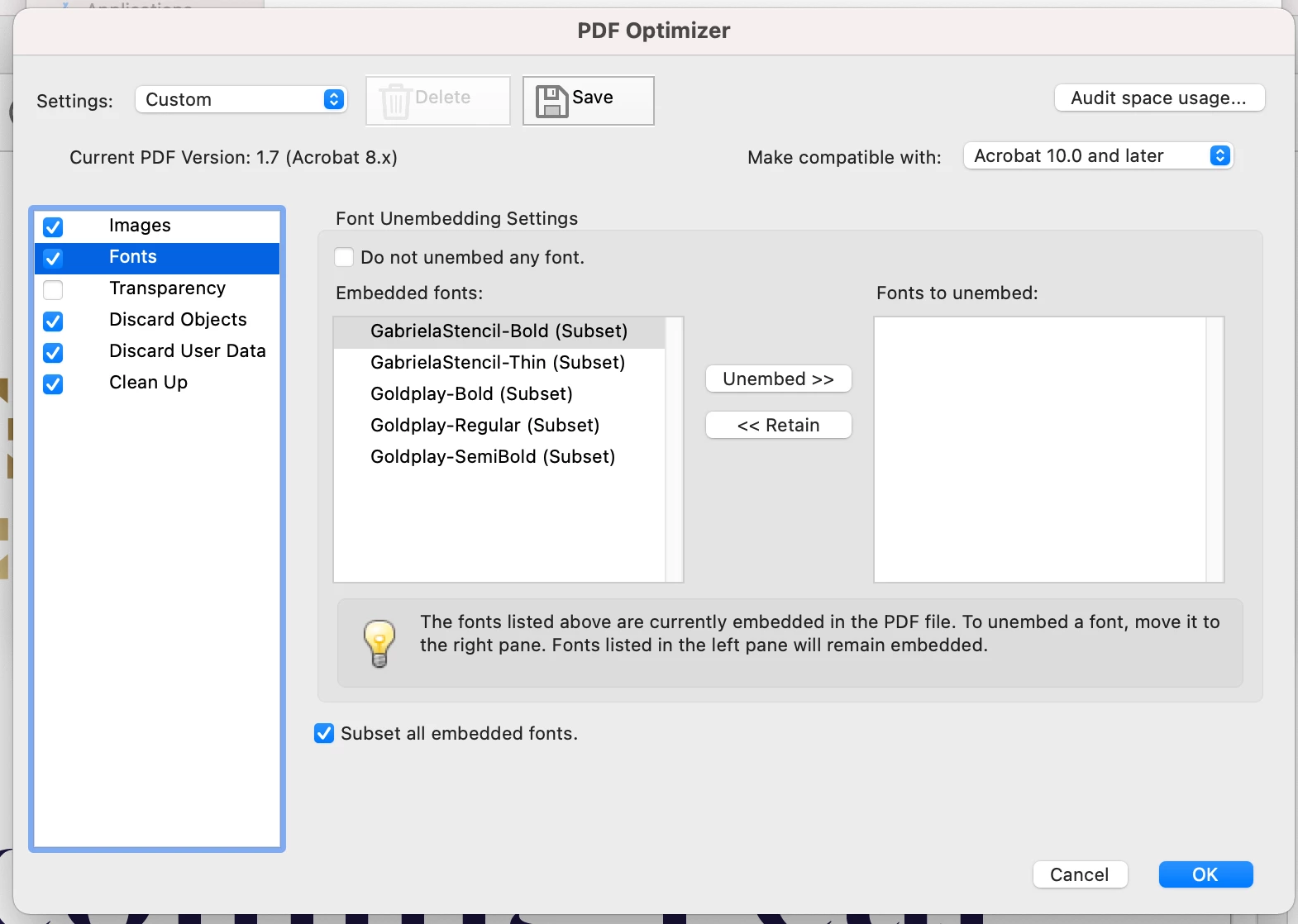Enable the Transparency checkbox

(53, 289)
